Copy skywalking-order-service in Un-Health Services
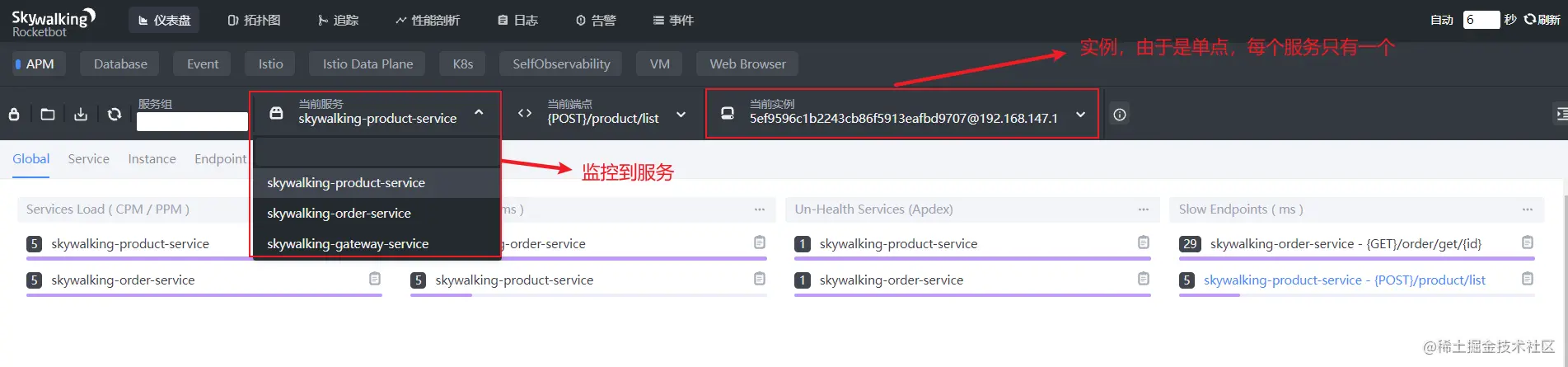 pos(1144,279)
